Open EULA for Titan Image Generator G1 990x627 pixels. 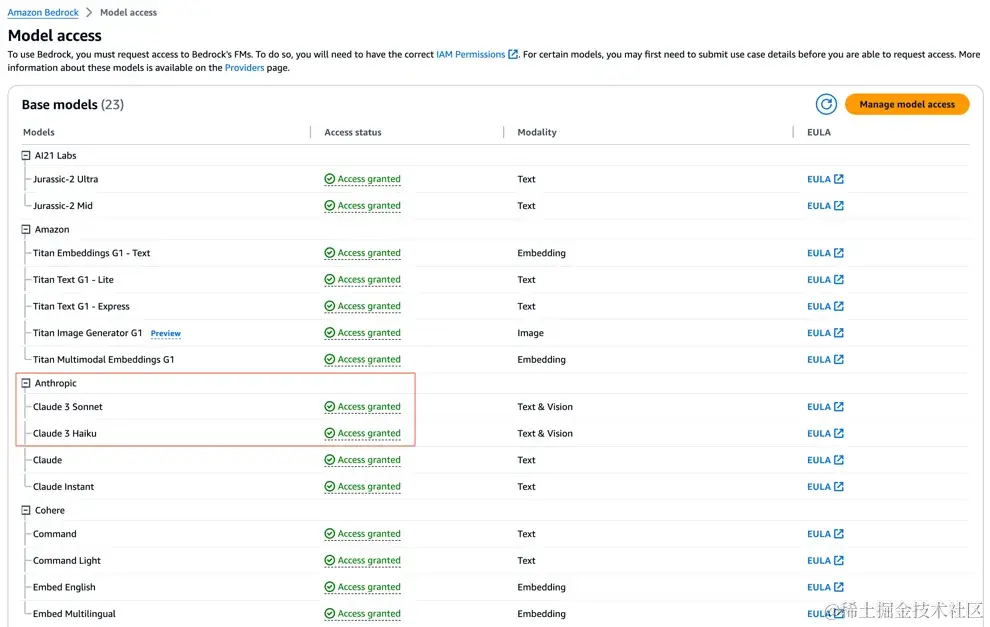[825, 333]
